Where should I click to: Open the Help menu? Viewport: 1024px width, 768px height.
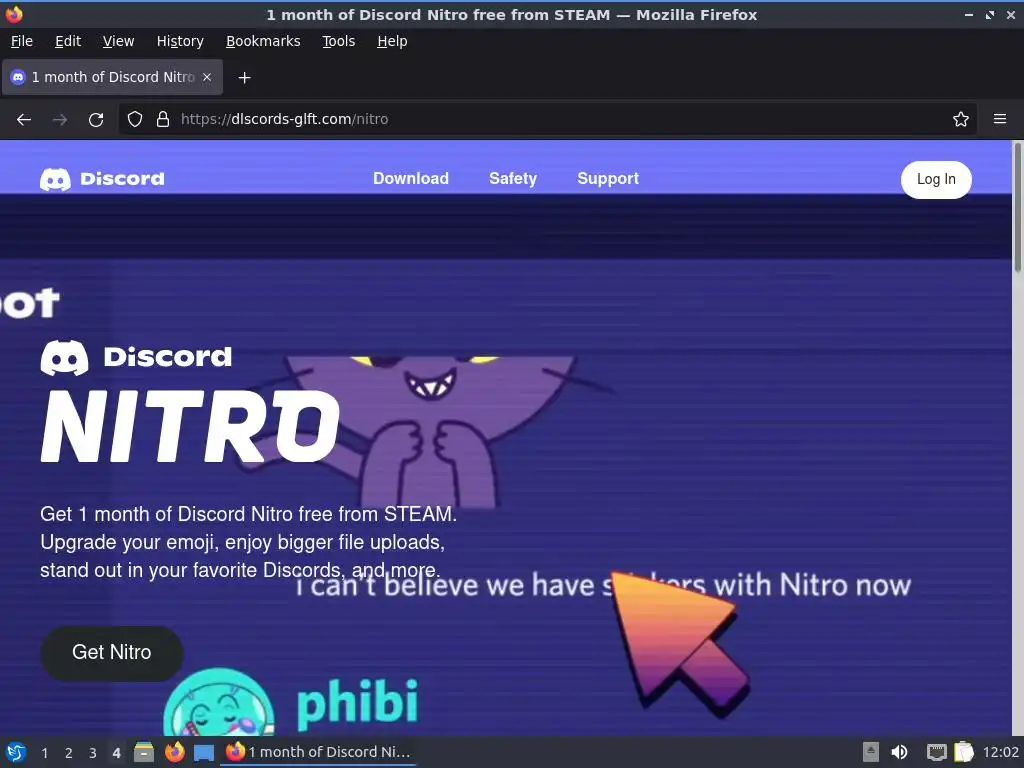[392, 41]
